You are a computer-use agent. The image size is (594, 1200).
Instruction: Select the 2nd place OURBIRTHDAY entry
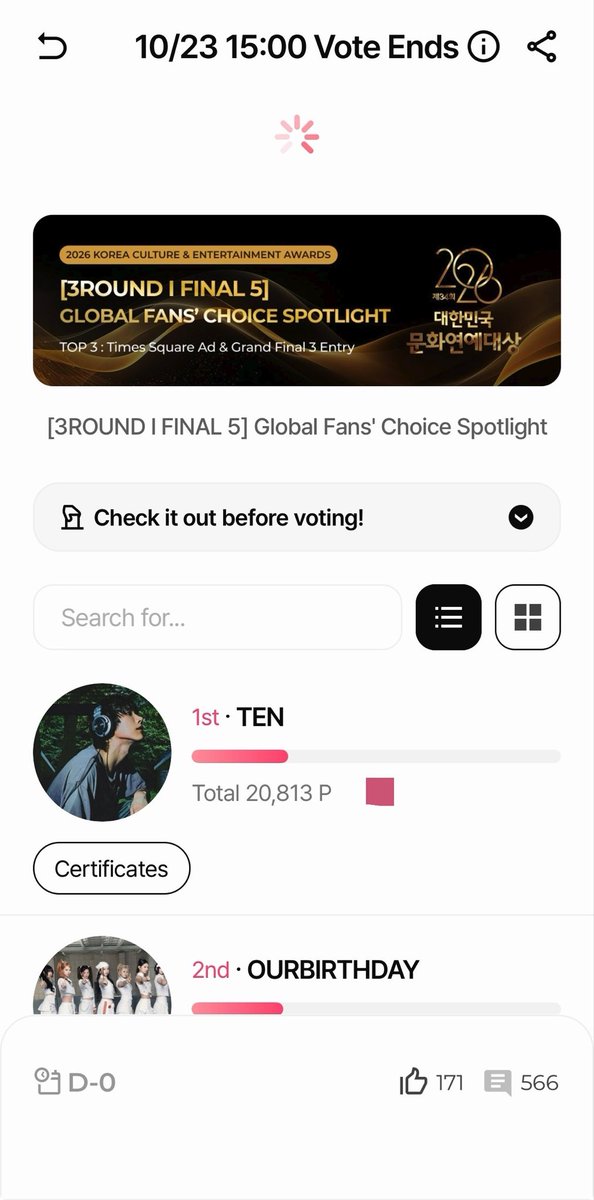point(297,976)
